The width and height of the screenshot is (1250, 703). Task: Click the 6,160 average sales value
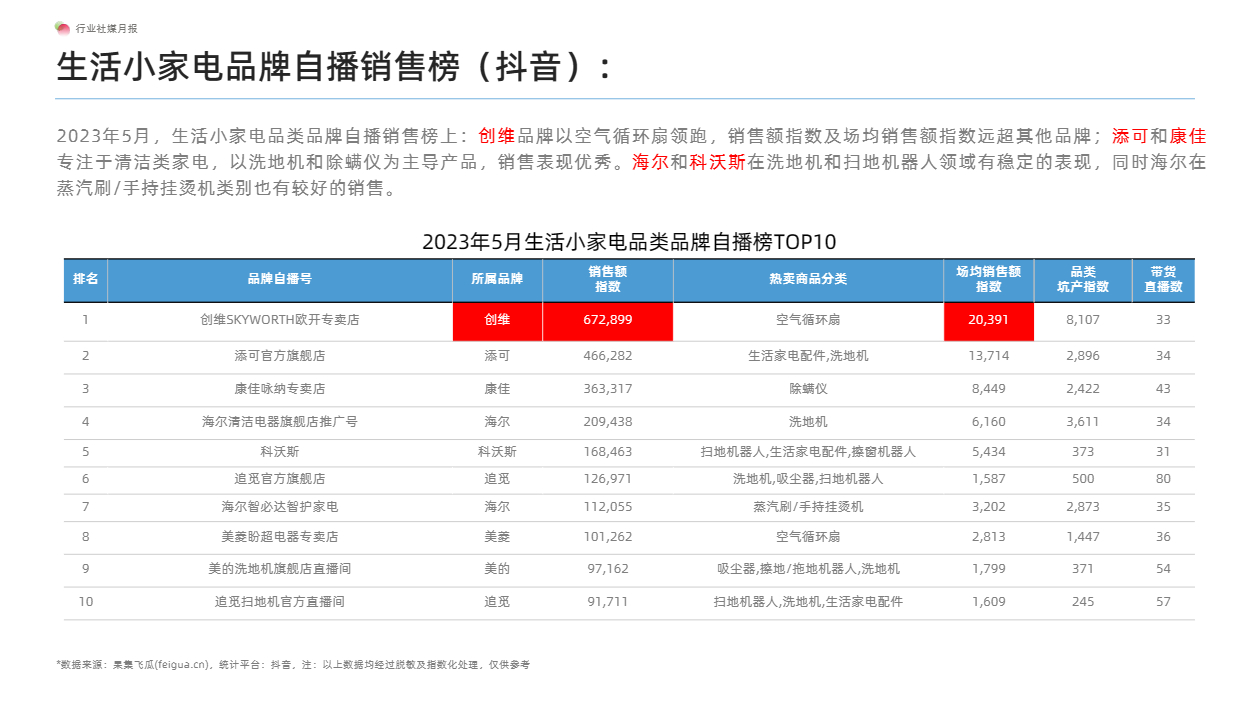coord(988,422)
